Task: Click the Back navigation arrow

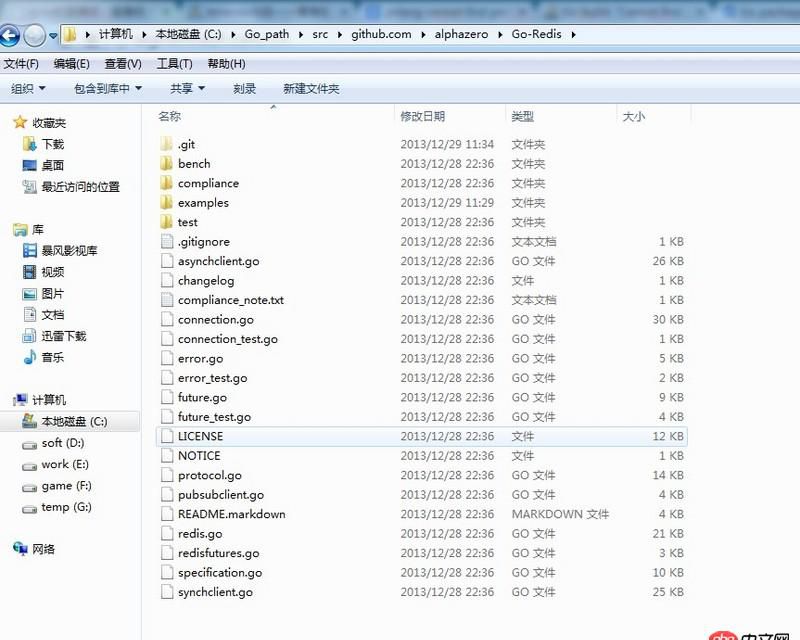Action: click(10, 33)
